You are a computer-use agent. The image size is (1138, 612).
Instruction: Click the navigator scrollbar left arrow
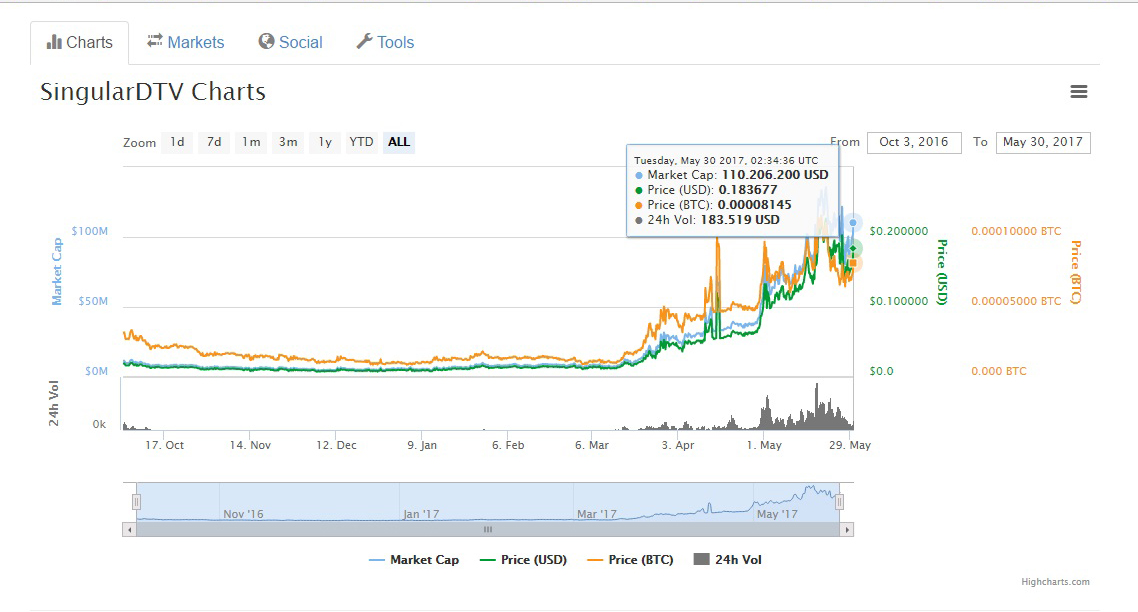129,530
